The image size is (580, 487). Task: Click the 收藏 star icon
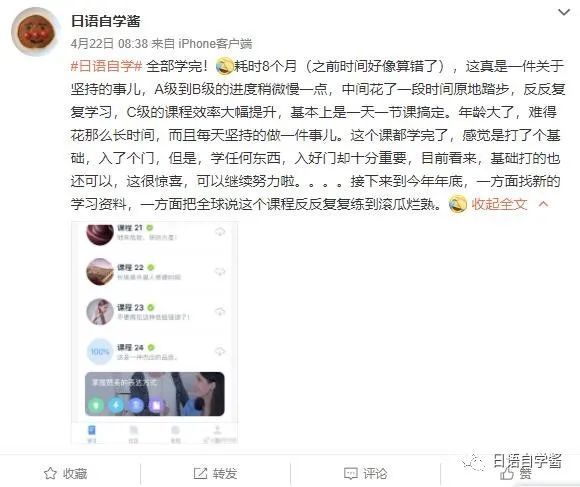(50, 473)
